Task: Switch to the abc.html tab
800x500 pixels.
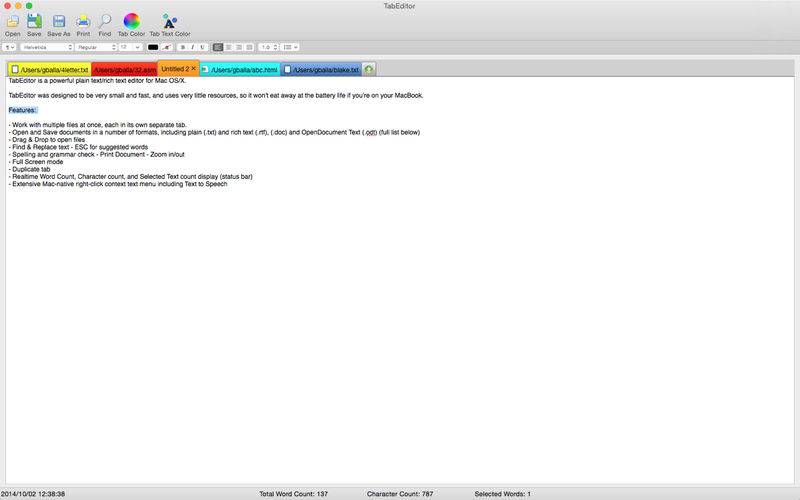Action: (x=240, y=69)
